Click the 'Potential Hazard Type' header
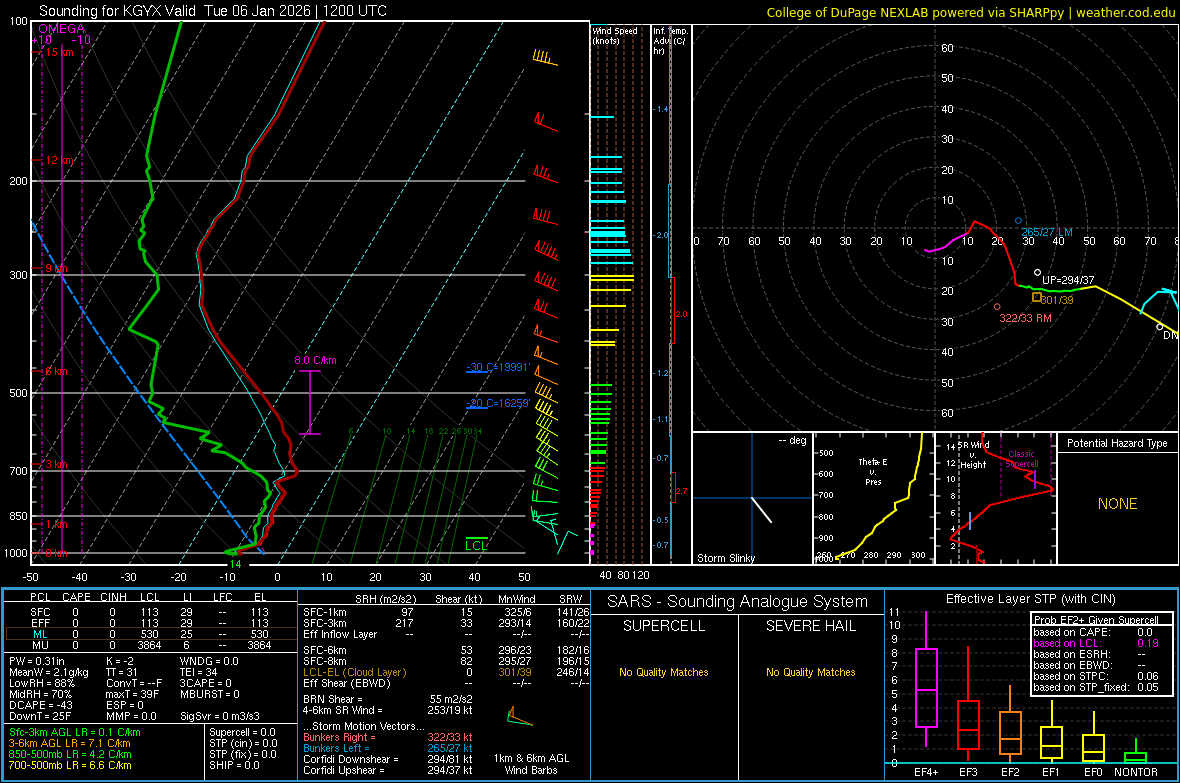Image resolution: width=1180 pixels, height=783 pixels. click(1117, 443)
